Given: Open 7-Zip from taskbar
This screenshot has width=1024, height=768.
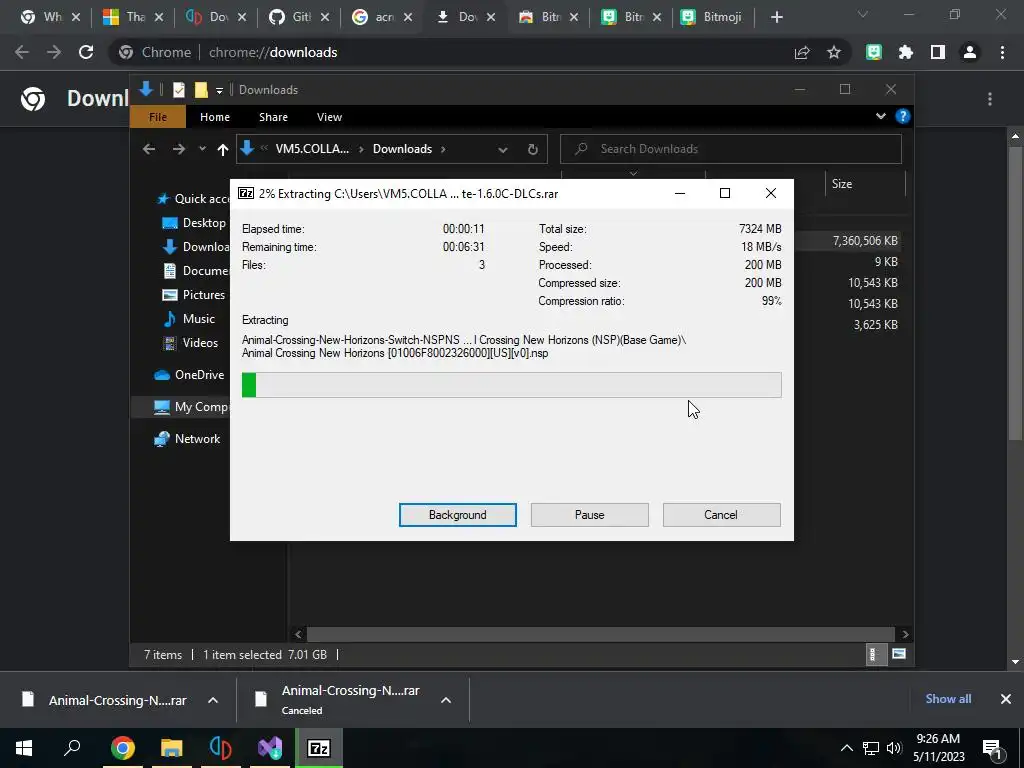Looking at the screenshot, I should coord(319,748).
